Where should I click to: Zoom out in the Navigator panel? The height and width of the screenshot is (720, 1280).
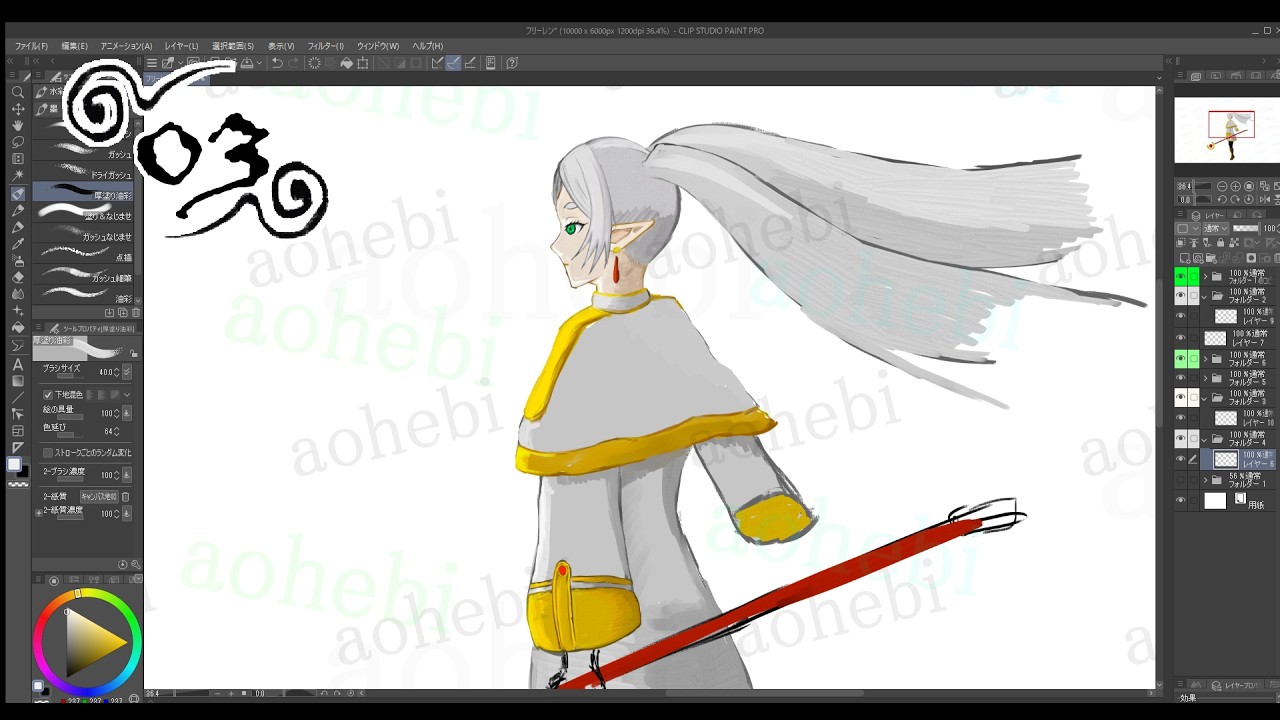tap(1223, 186)
